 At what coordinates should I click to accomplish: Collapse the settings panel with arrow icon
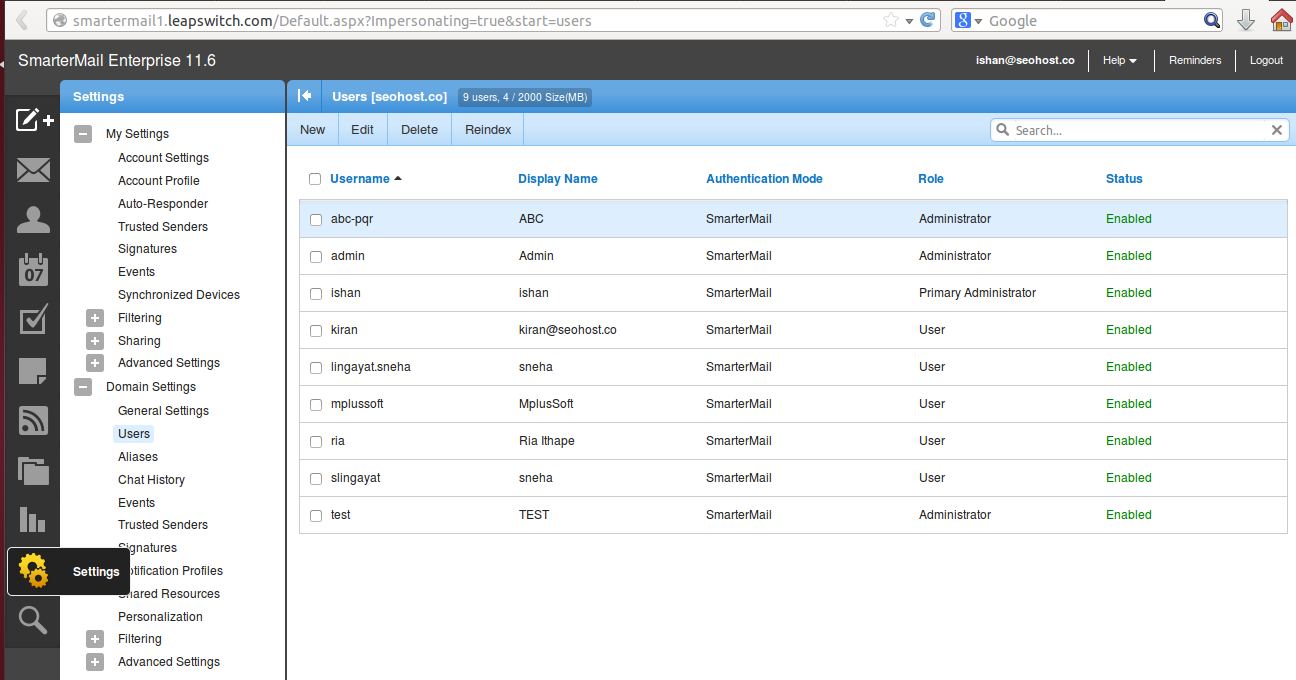click(305, 96)
